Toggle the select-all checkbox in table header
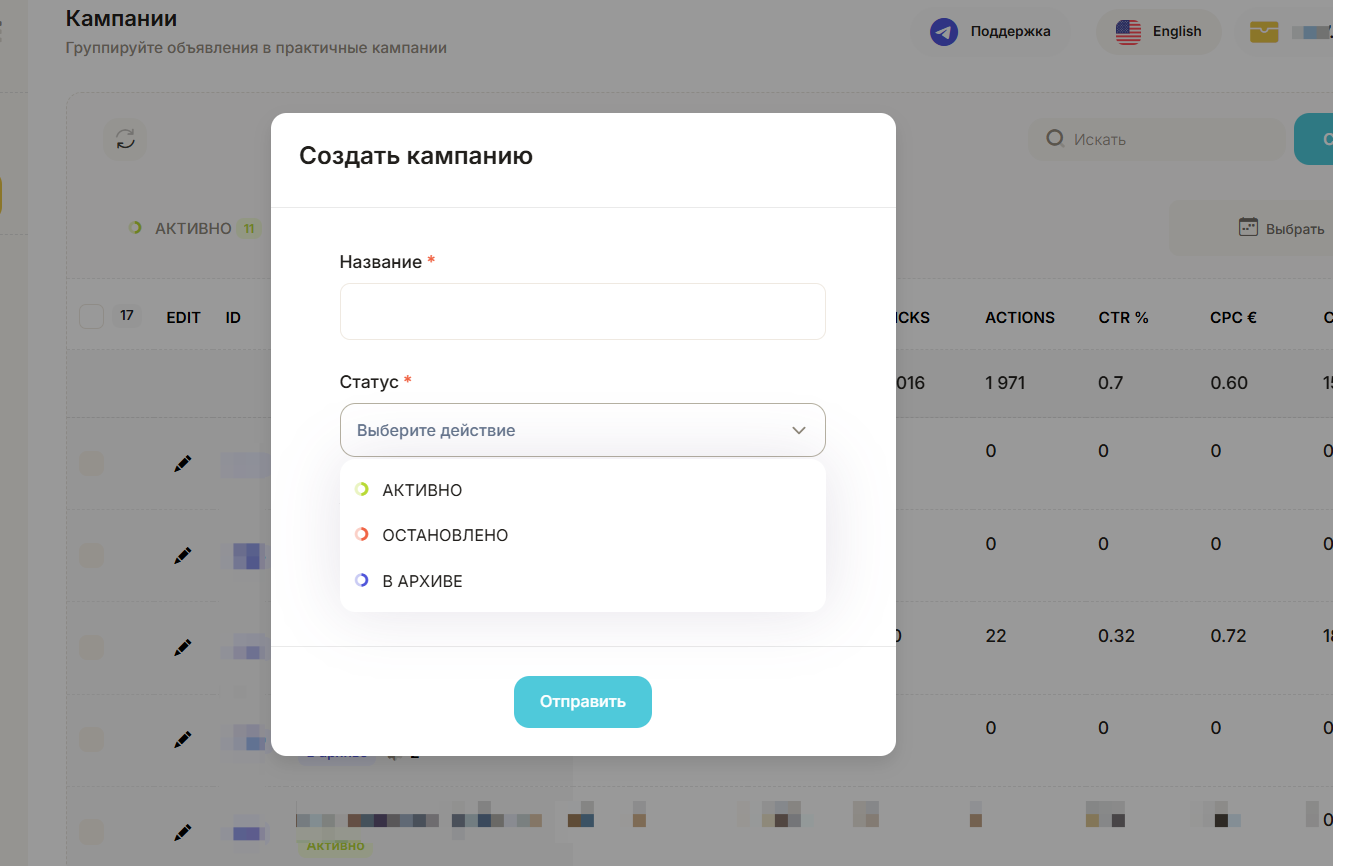 tap(91, 317)
